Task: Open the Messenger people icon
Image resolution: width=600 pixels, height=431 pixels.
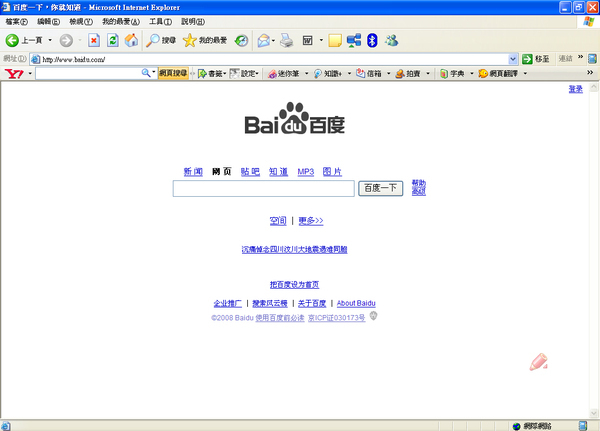Action: [x=391, y=40]
